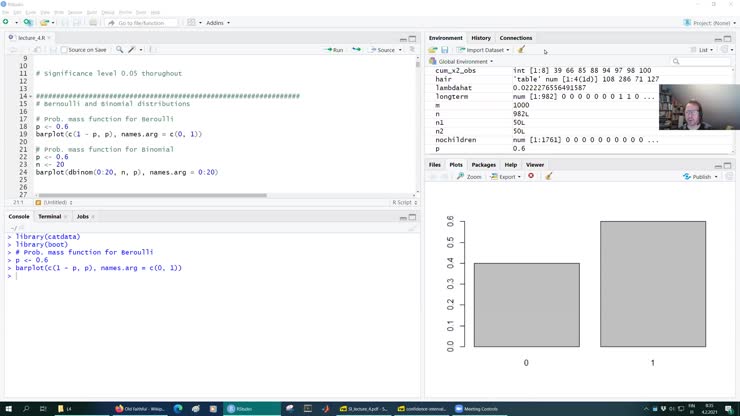The width and height of the screenshot is (740, 416).
Task: Maximize the Plots pane
Action: 727,166
